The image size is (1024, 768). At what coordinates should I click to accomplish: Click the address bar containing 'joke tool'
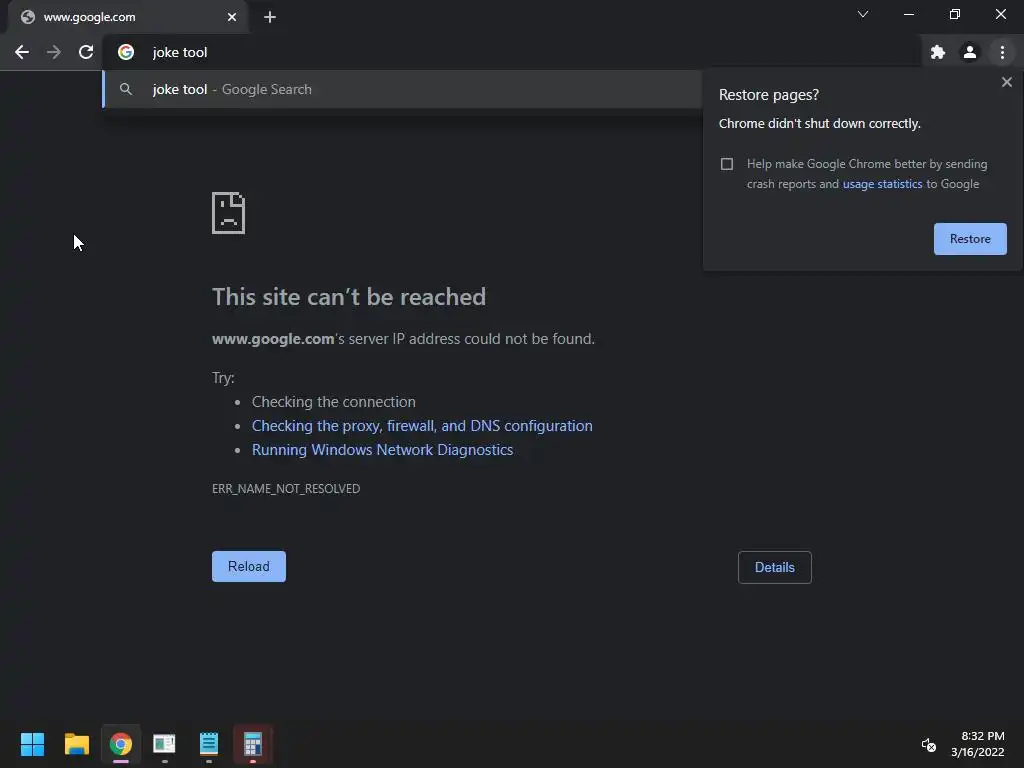point(509,52)
